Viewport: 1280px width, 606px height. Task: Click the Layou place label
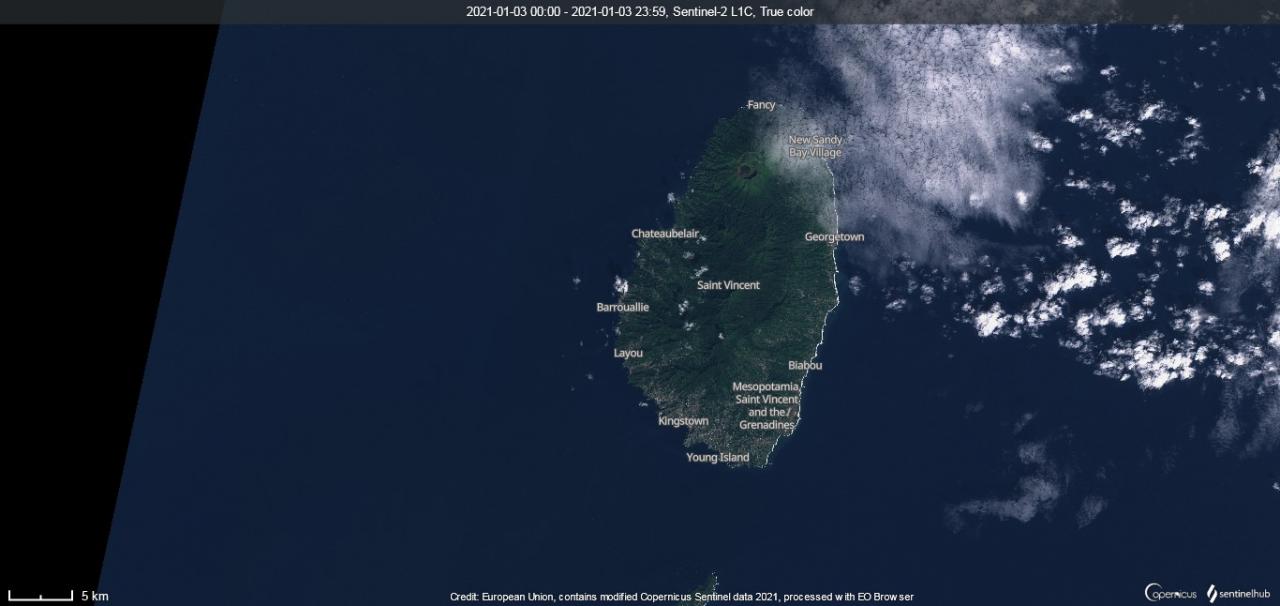[x=628, y=353]
